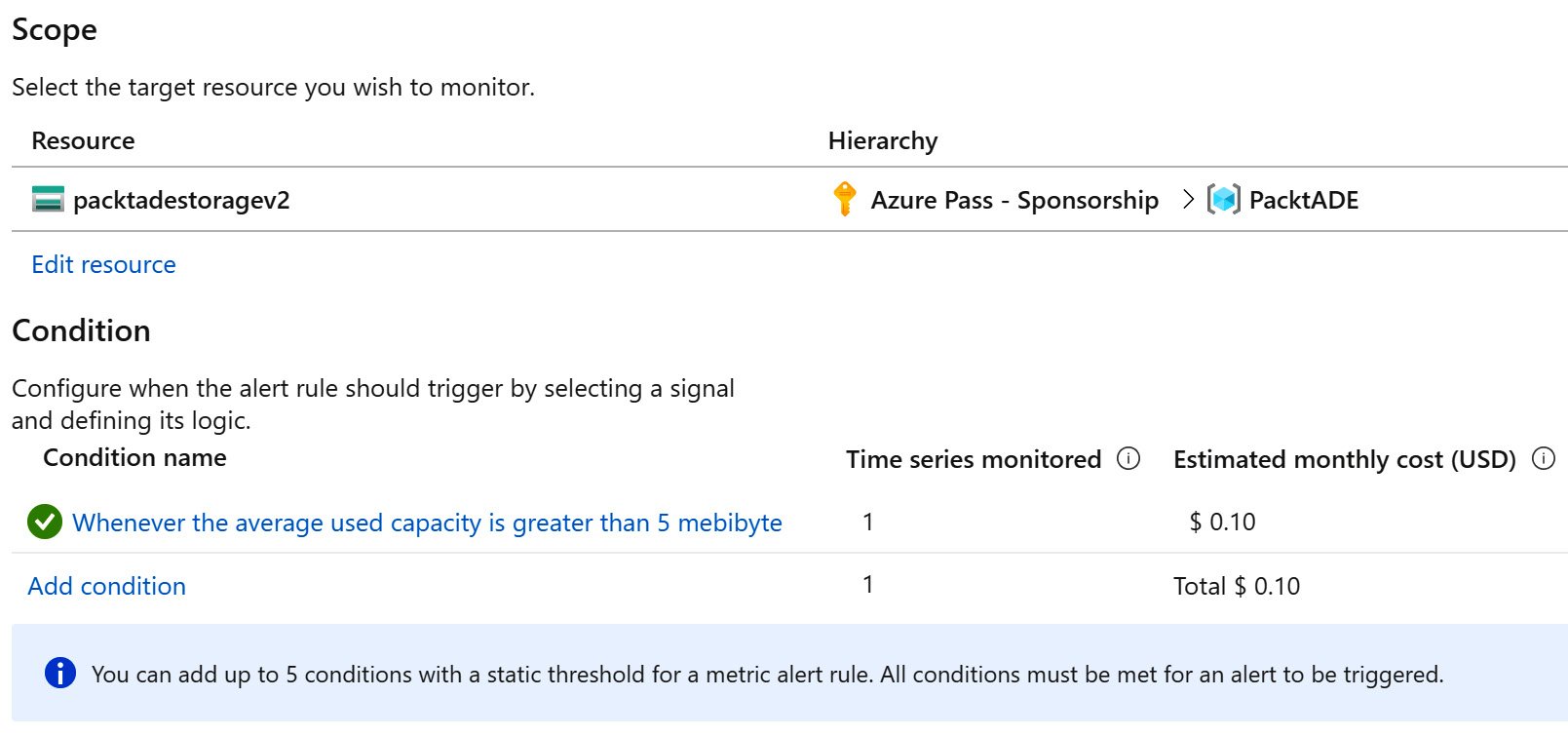The height and width of the screenshot is (736, 1568).
Task: Click the hierarchy chevron before PacktADE
Action: [1188, 199]
